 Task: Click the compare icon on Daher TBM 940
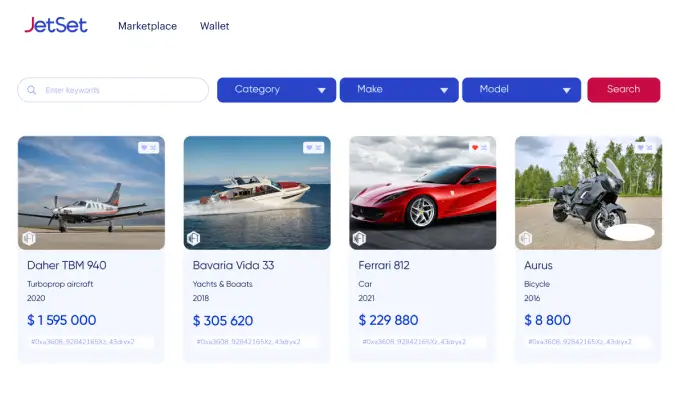pyautogui.click(x=153, y=148)
